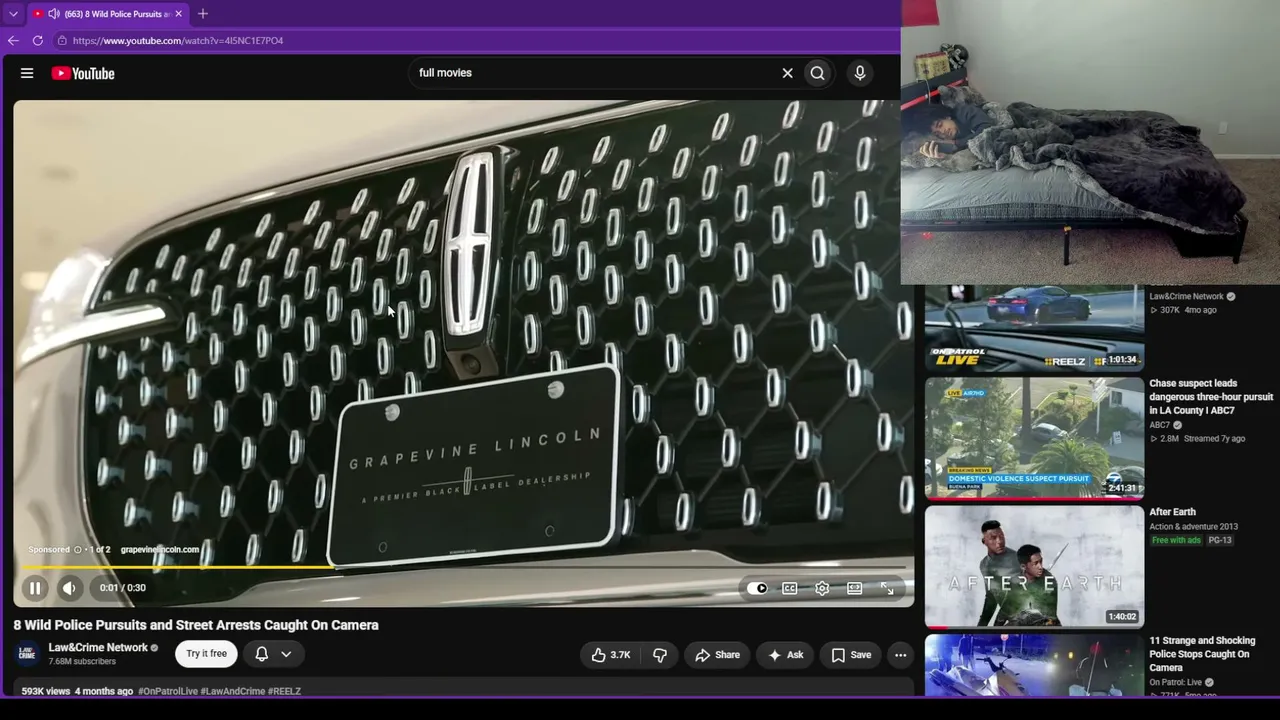Open the Ask AI feature
This screenshot has width=1280, height=720.
click(785, 655)
